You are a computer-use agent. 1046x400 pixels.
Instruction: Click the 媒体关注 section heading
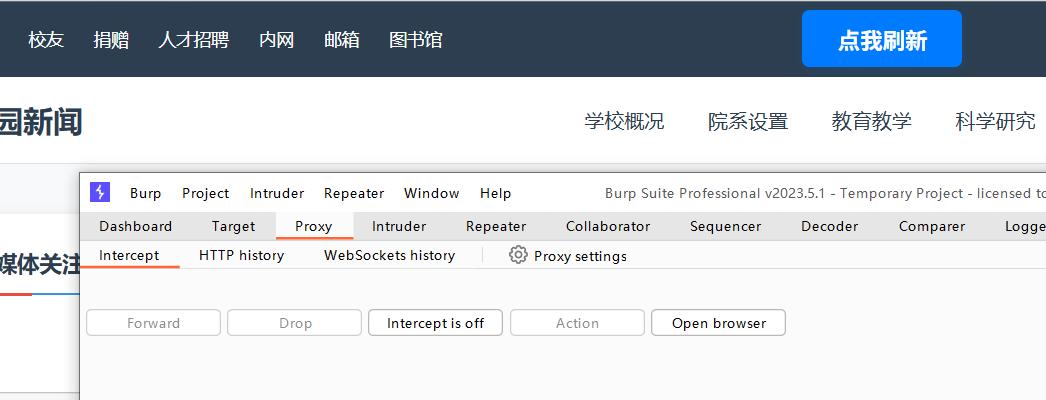coord(40,265)
